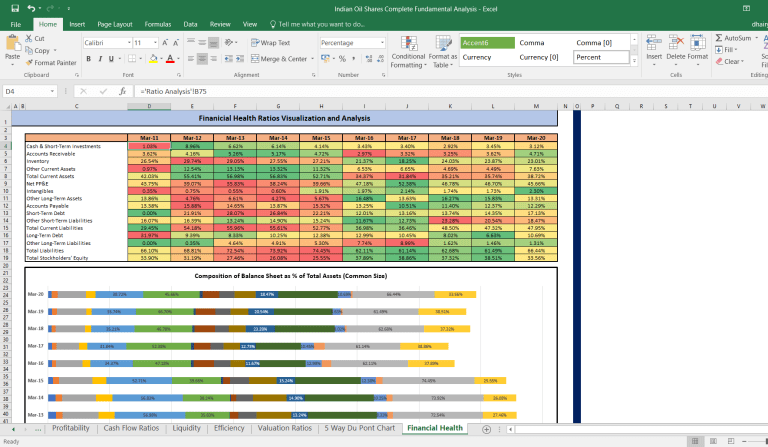Viewport: 768px width, 447px height.
Task: Toggle Wrap Text for the cell
Action: pos(270,43)
